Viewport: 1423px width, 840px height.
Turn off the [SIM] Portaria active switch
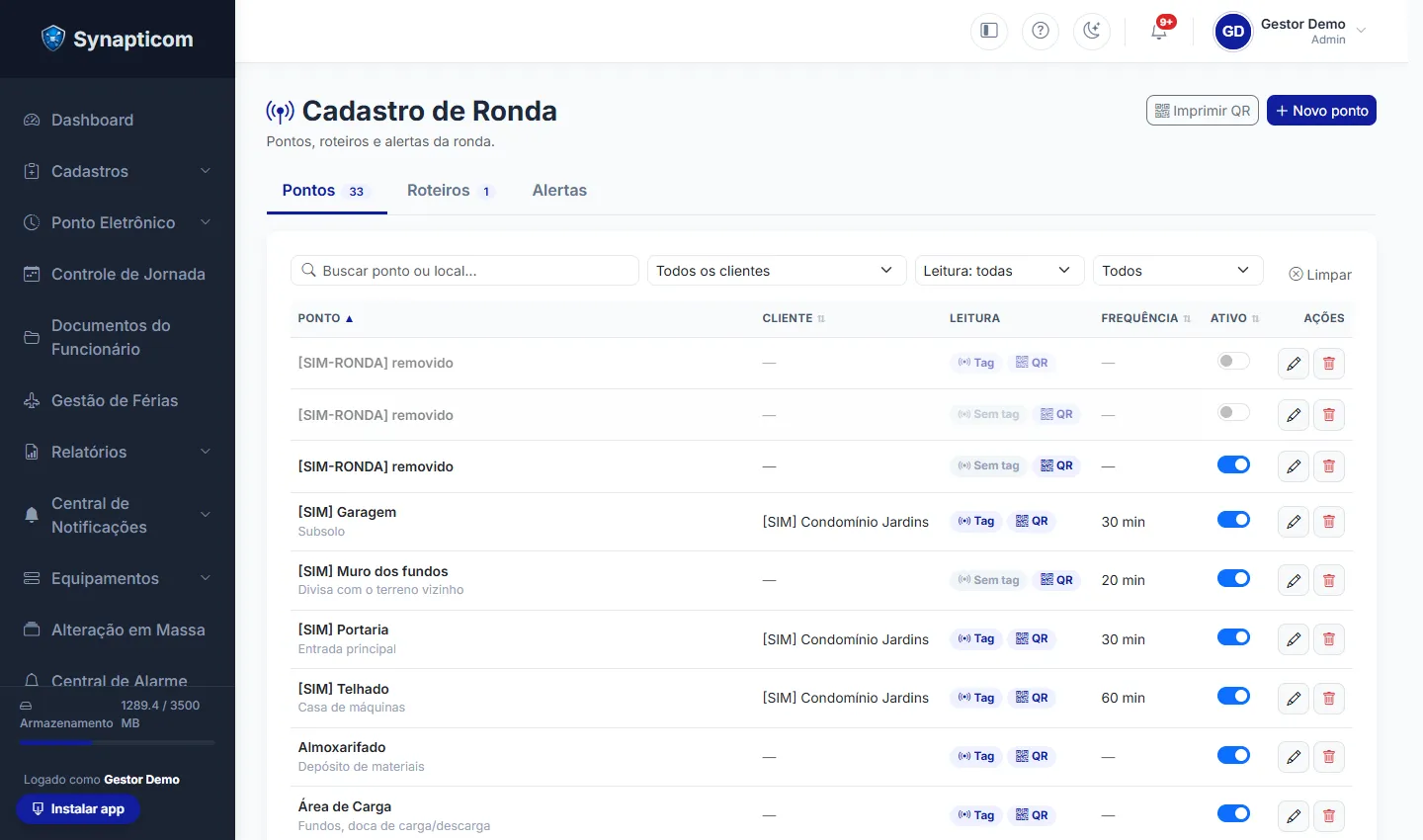1233,637
